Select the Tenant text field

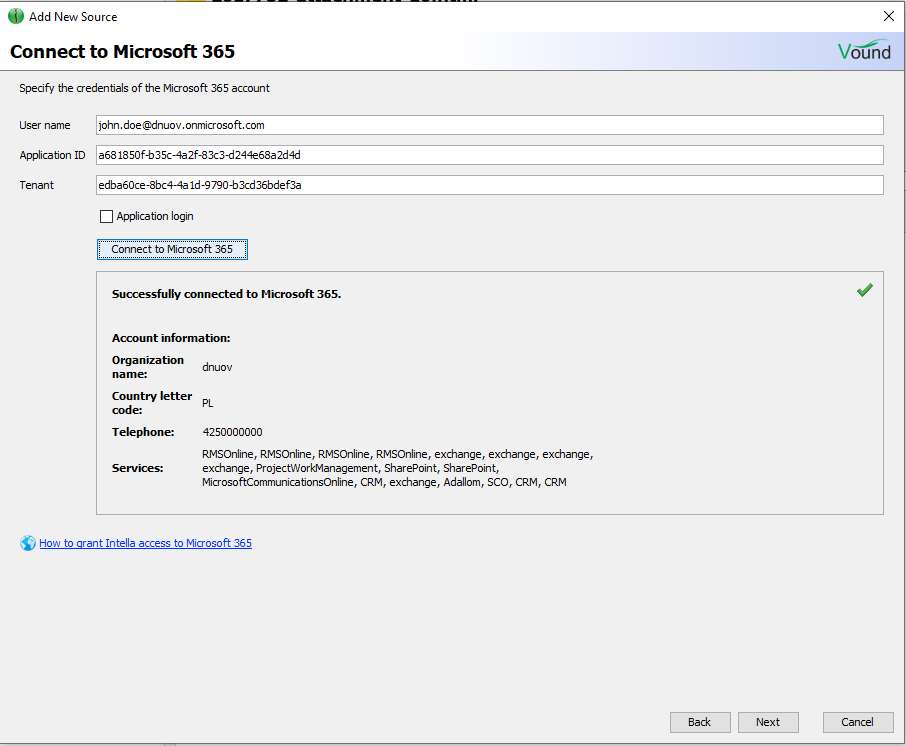pyautogui.click(x=489, y=185)
